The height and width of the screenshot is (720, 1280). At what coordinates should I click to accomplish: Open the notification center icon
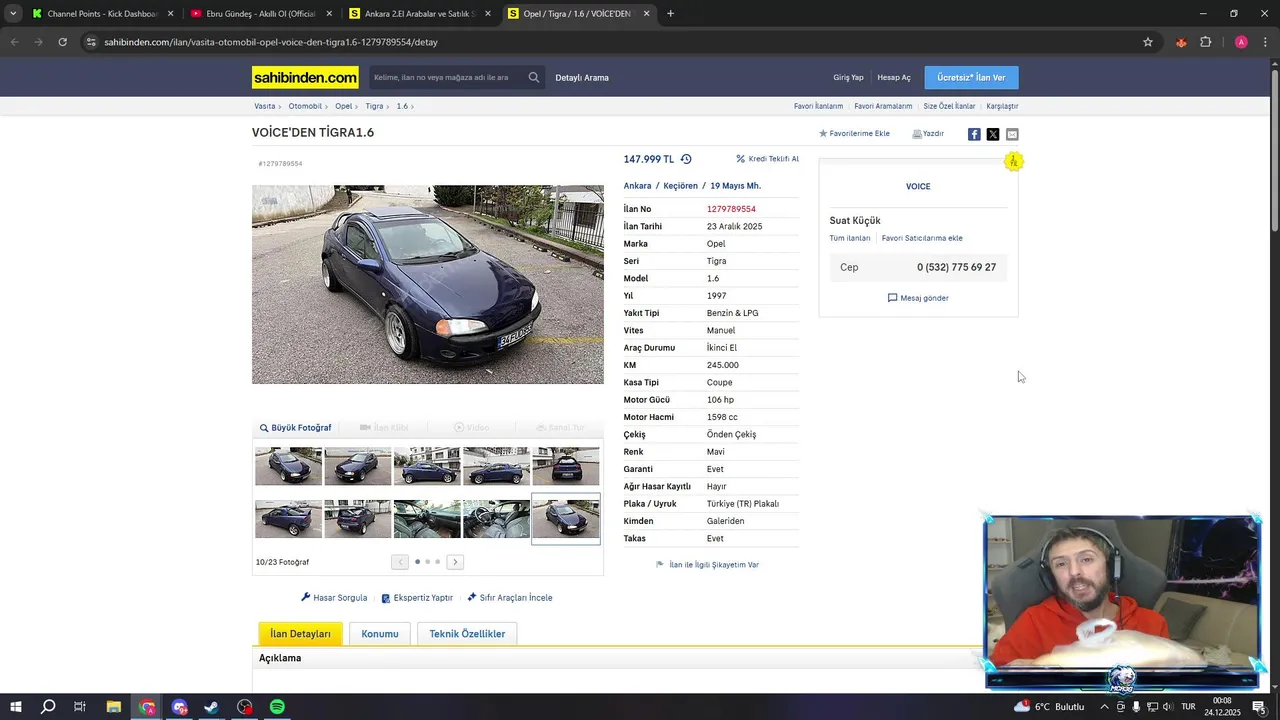[x=1259, y=707]
